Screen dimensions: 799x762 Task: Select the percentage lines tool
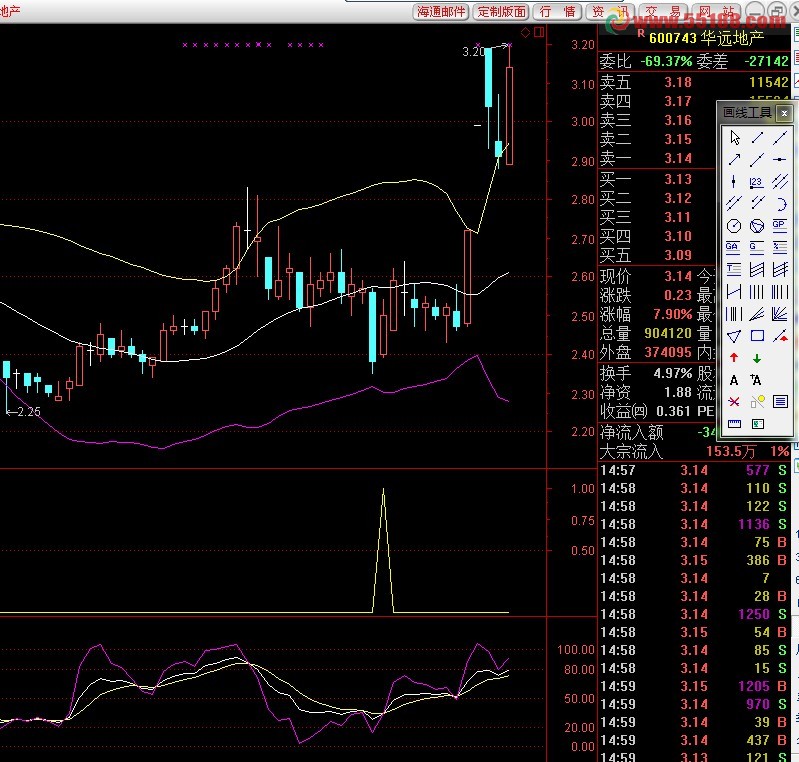(780, 248)
